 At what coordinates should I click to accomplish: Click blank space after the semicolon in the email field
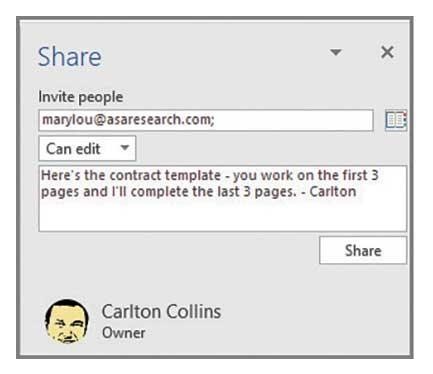(x=293, y=120)
